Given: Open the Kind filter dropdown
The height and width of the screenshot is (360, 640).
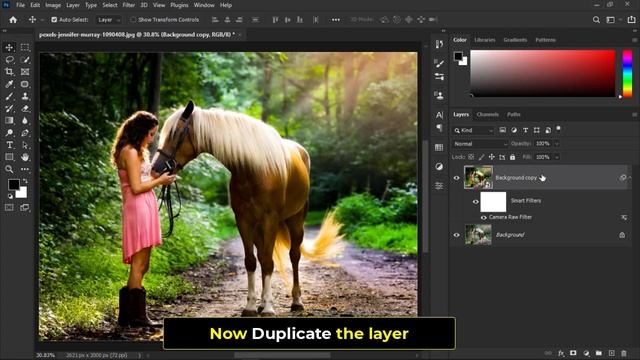Looking at the screenshot, I should [473, 130].
